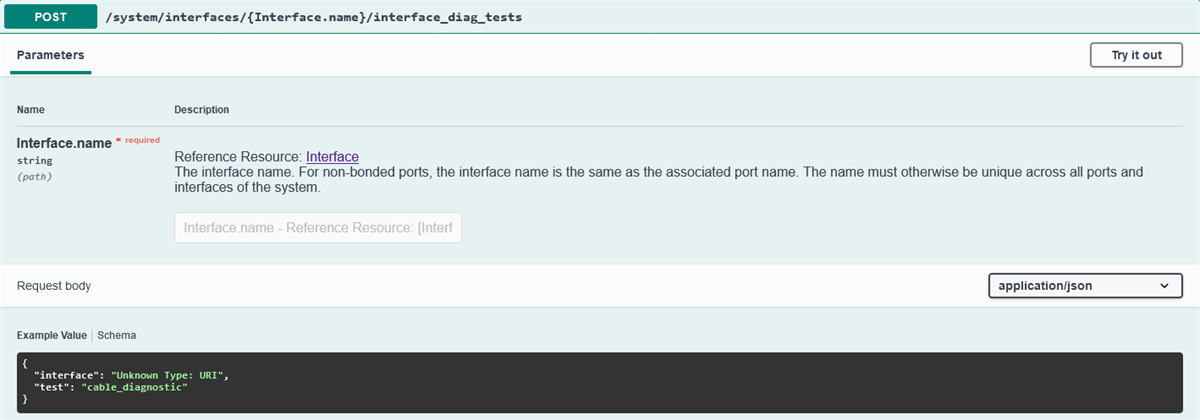Click the Name column header

tap(31, 109)
